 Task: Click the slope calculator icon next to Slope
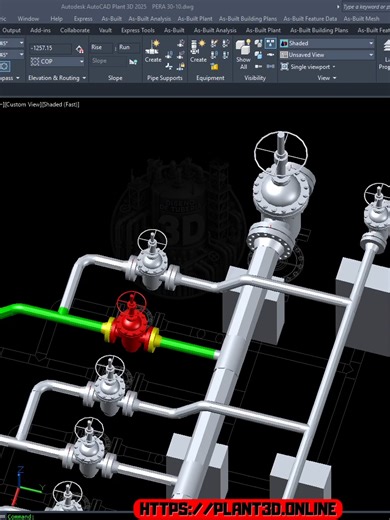[x=133, y=61]
